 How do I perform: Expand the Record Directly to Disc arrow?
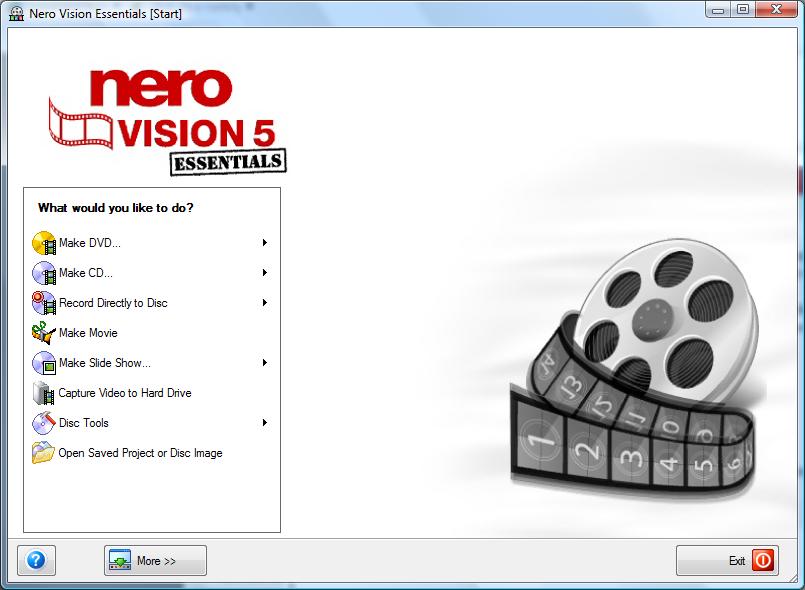tap(264, 302)
